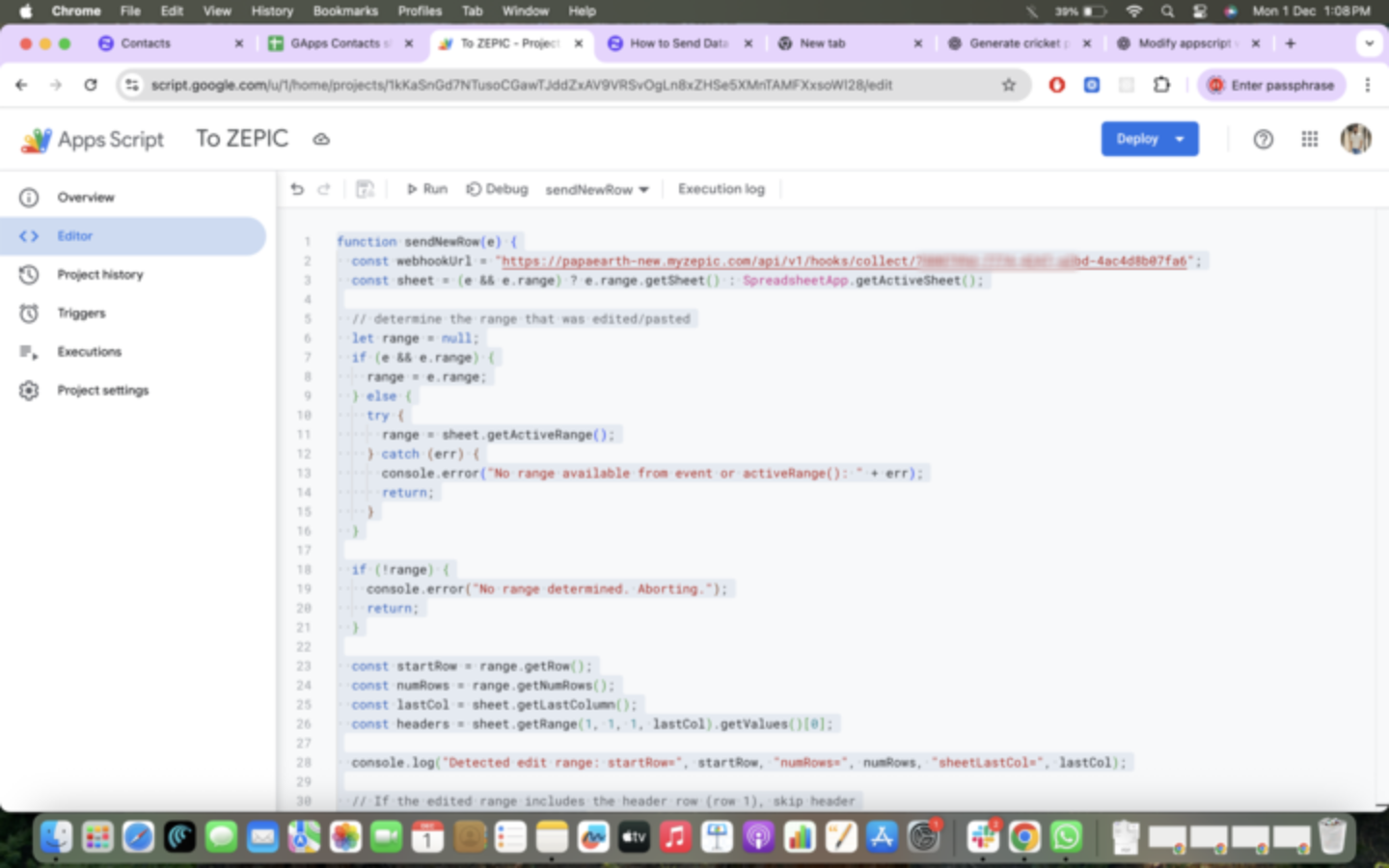Open the Bookmarks menu in menu bar
The height and width of the screenshot is (868, 1389).
[x=344, y=11]
